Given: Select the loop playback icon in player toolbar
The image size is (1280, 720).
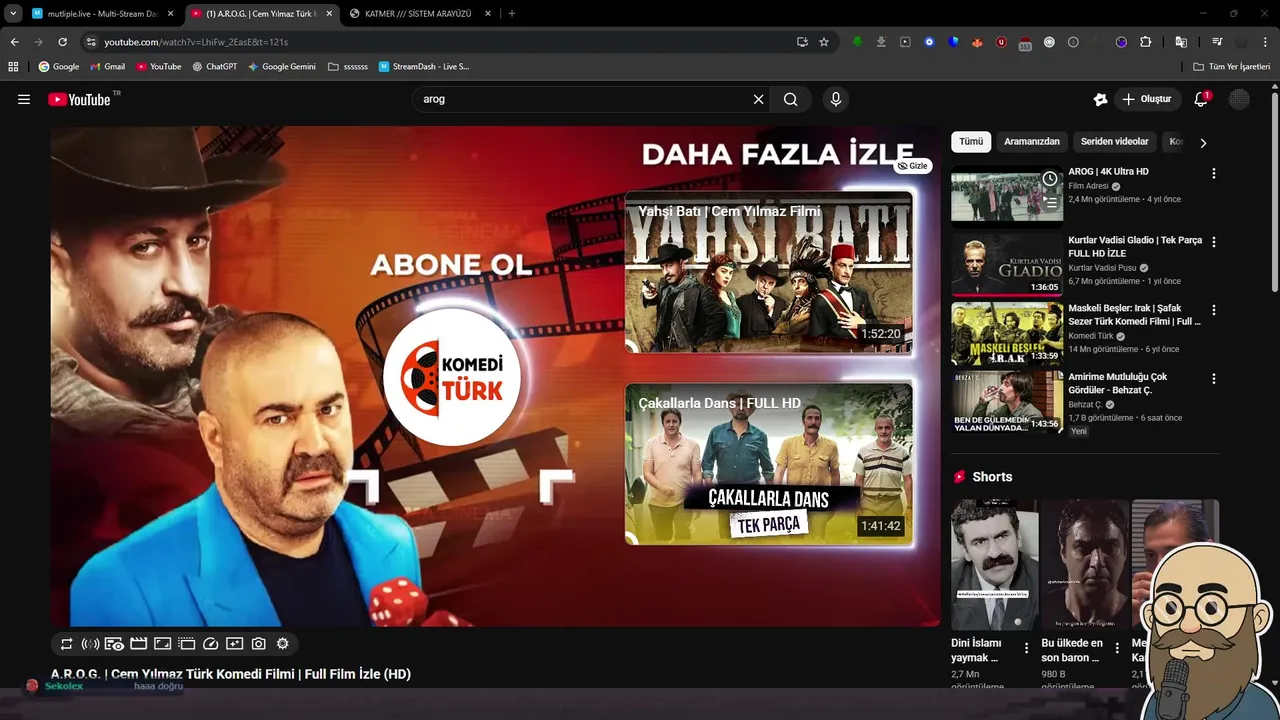Looking at the screenshot, I should tap(66, 643).
